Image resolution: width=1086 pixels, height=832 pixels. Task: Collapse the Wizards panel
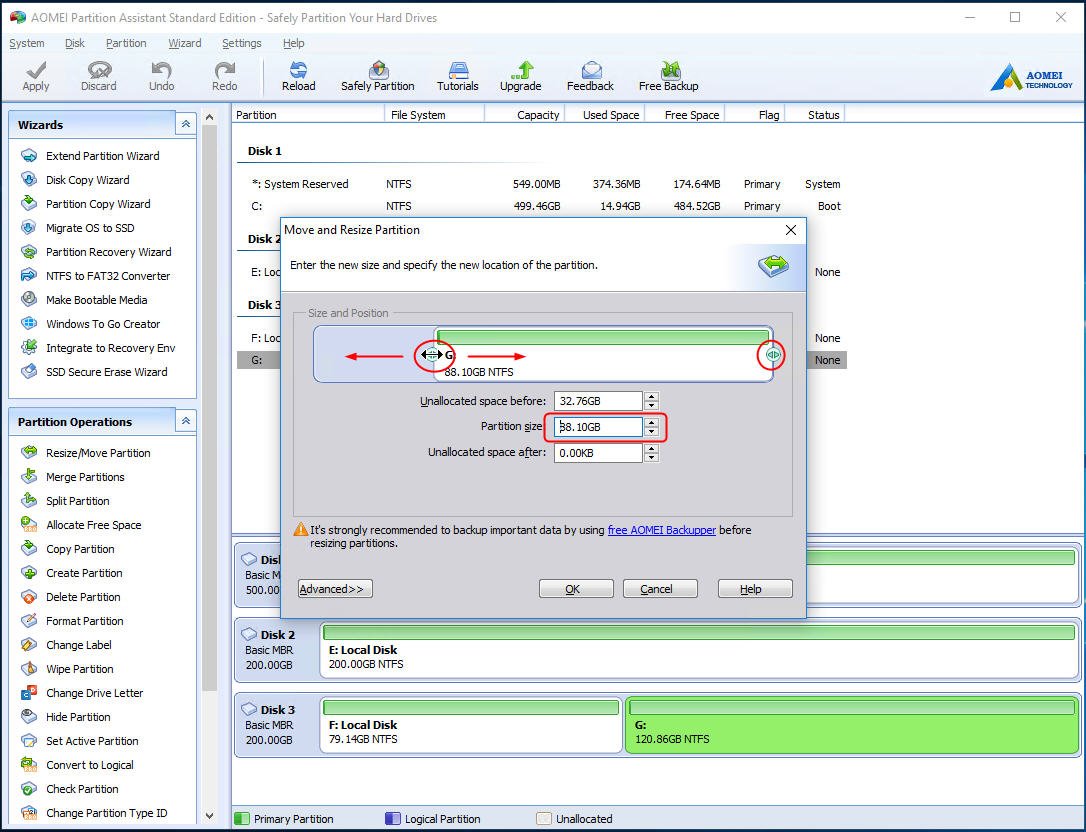click(x=186, y=125)
